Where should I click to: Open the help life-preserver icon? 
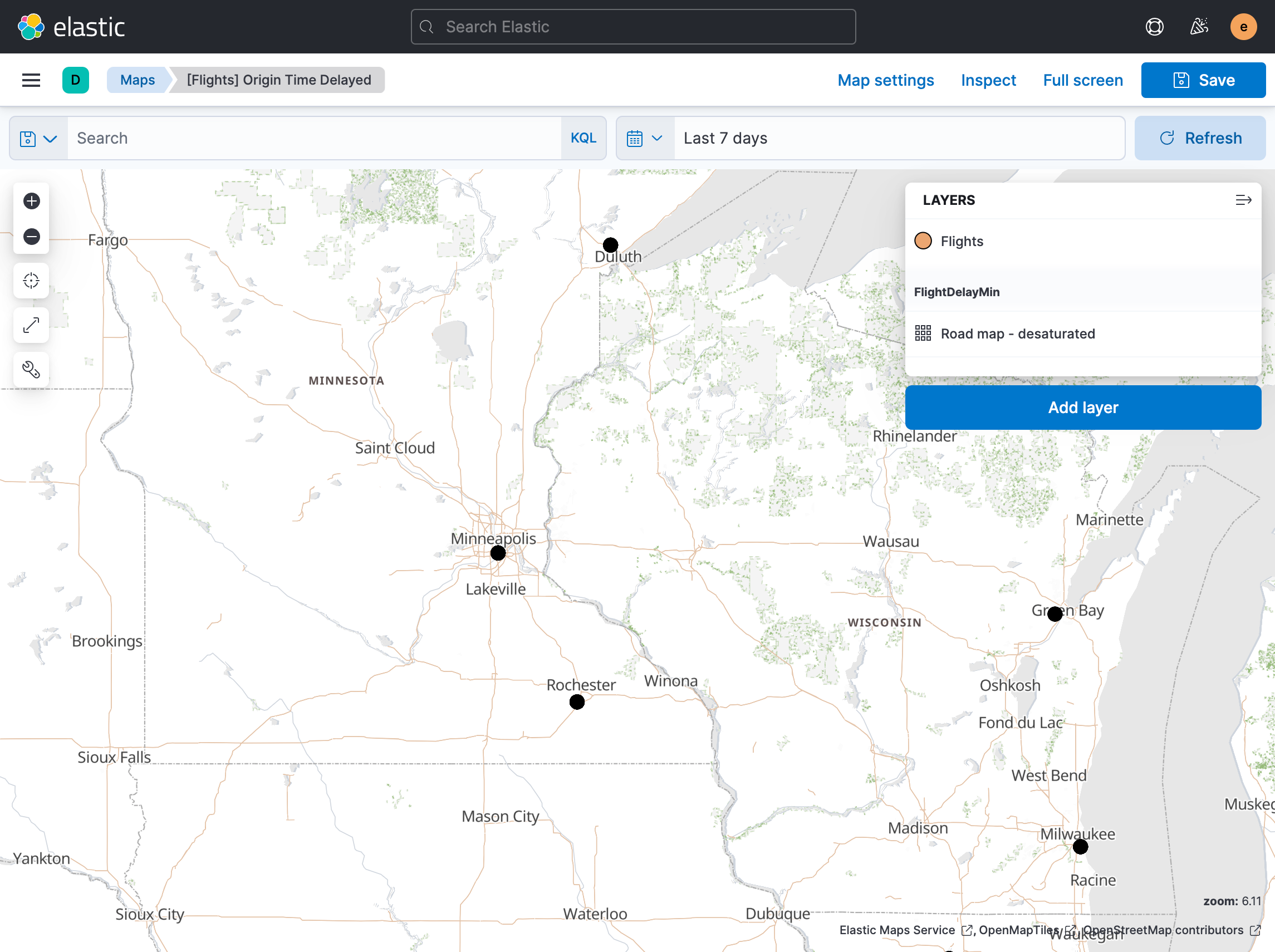point(1155,27)
